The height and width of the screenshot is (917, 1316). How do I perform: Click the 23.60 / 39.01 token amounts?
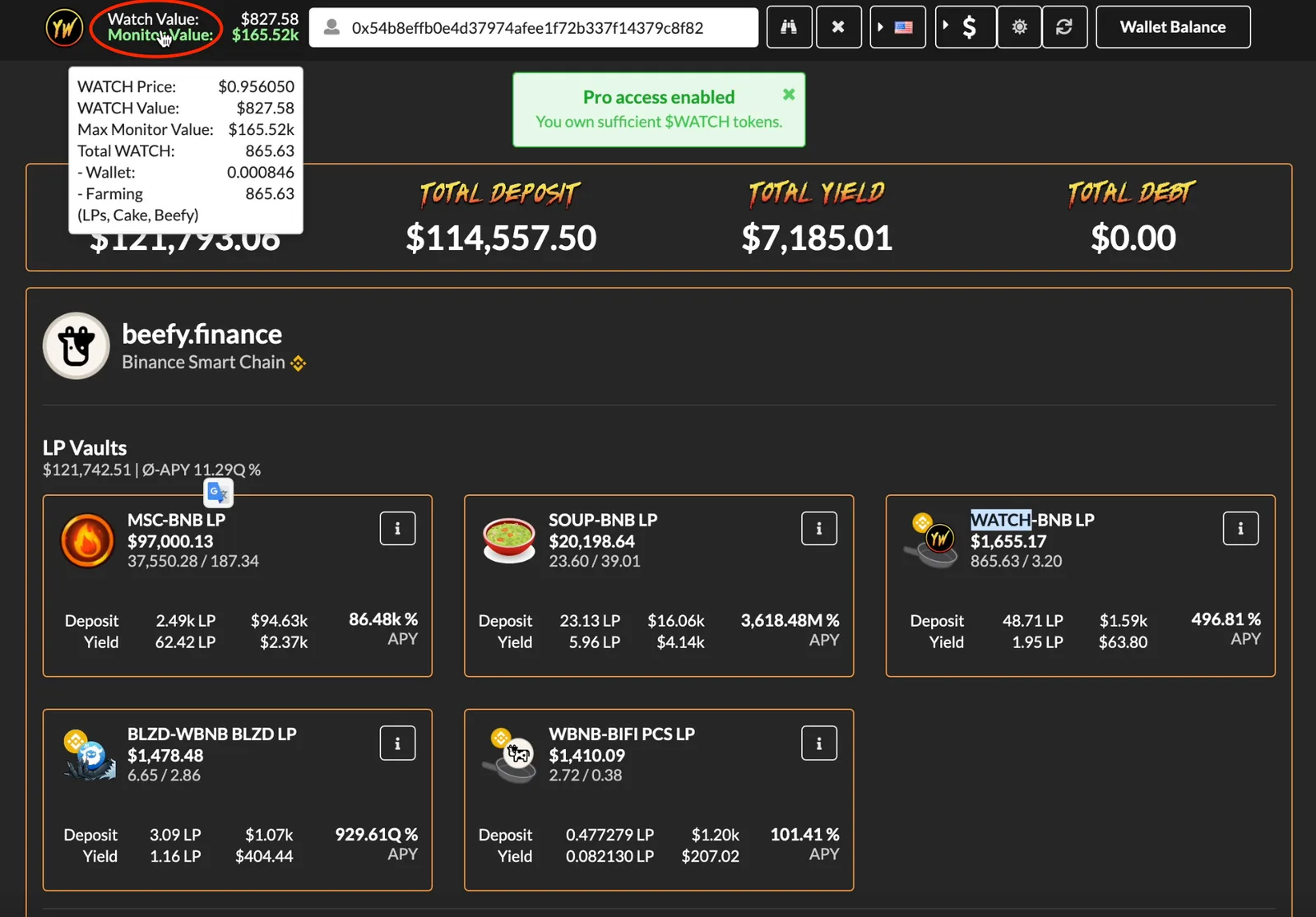coord(594,561)
